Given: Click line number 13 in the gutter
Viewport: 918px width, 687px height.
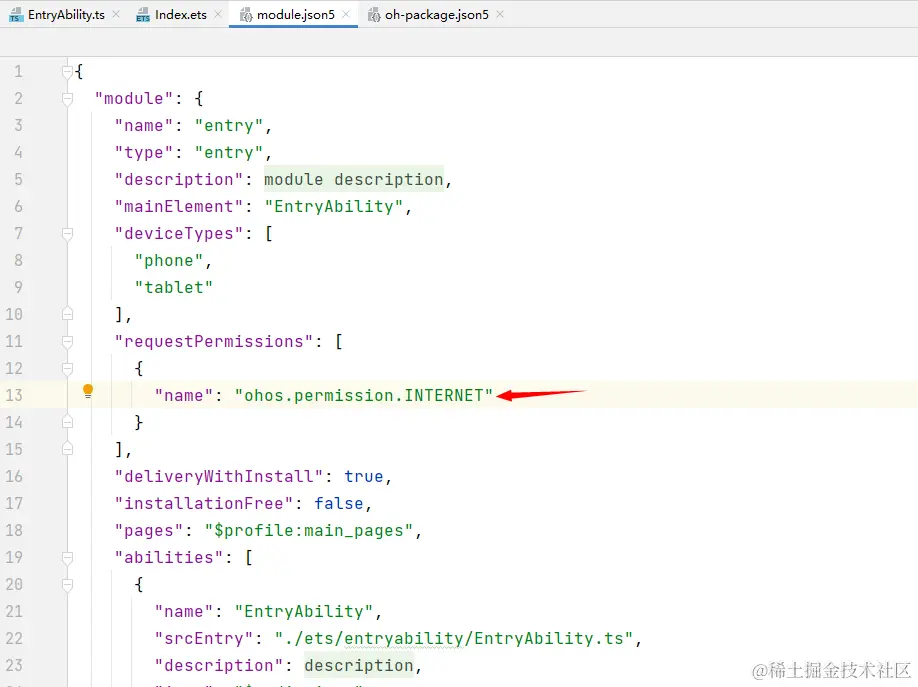Looking at the screenshot, I should 14,395.
